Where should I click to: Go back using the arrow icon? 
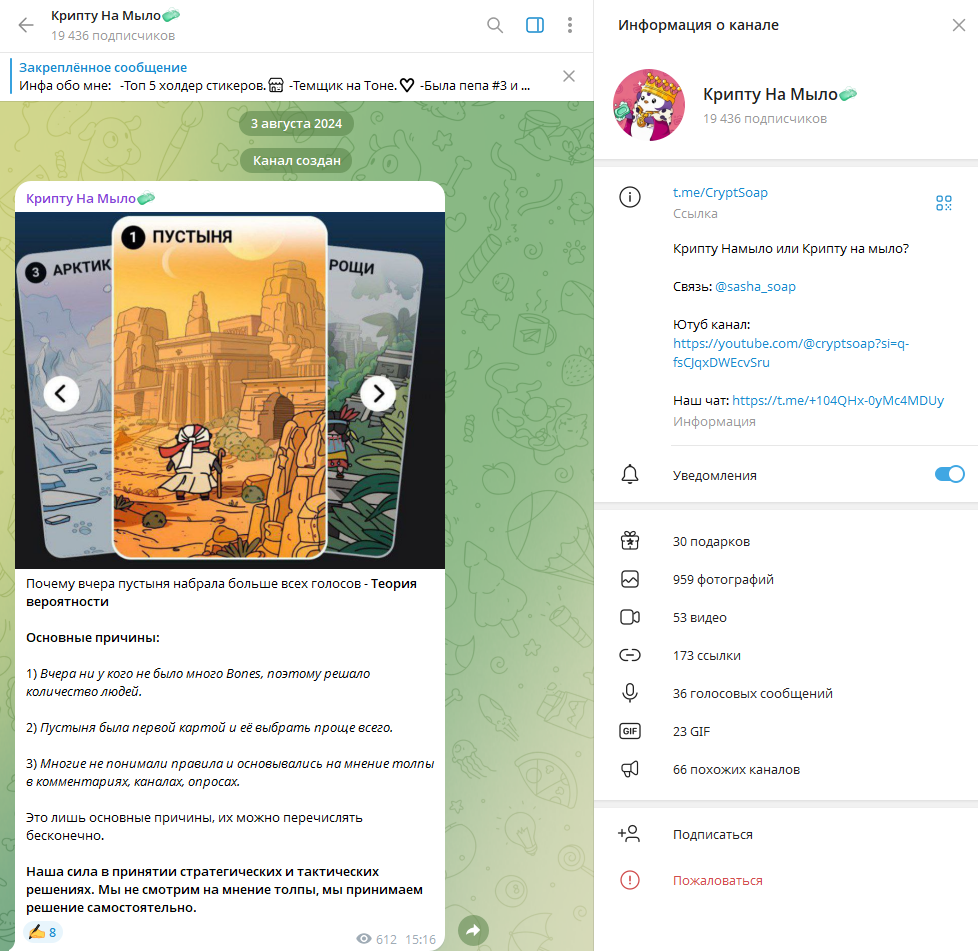(26, 25)
